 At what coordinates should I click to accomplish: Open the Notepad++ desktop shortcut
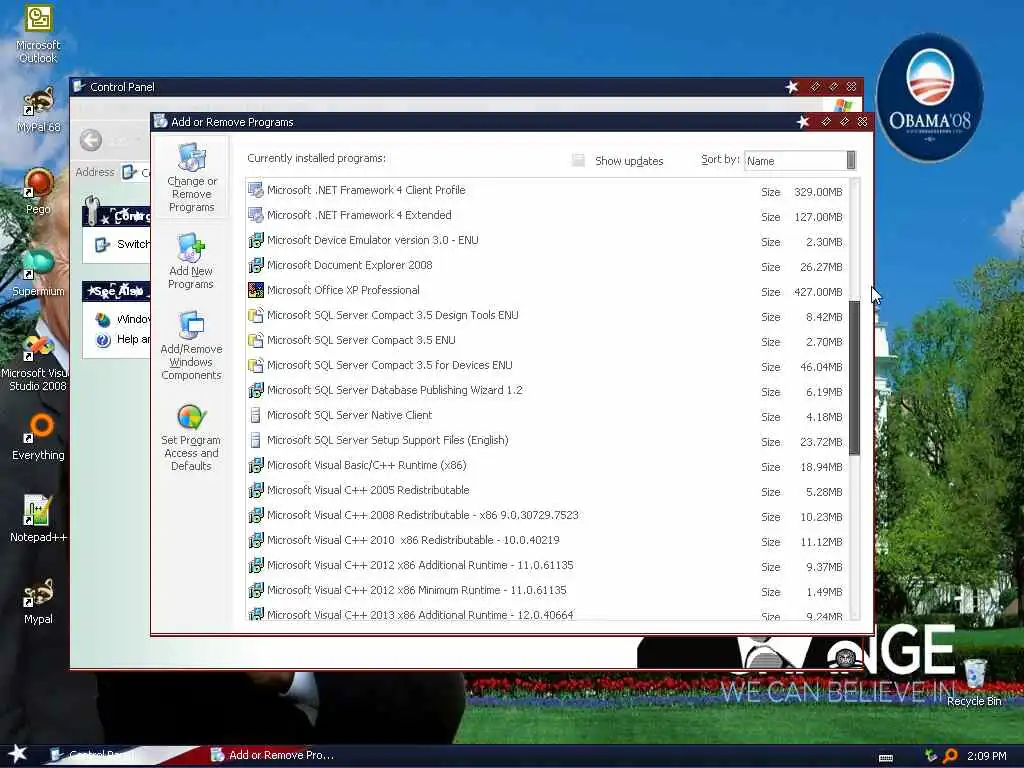[38, 519]
